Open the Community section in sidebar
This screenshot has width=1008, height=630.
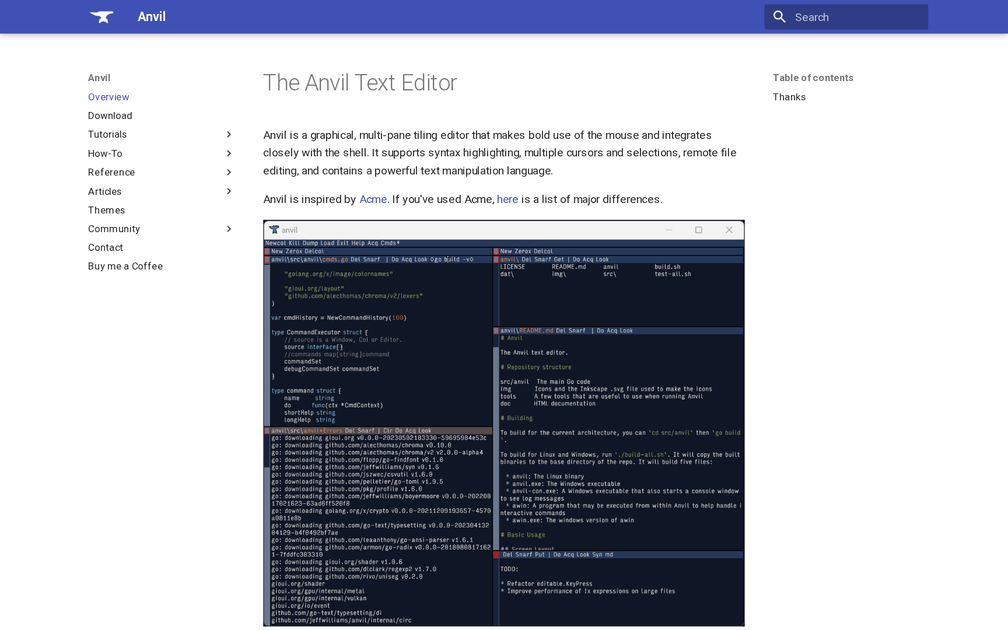coord(114,229)
